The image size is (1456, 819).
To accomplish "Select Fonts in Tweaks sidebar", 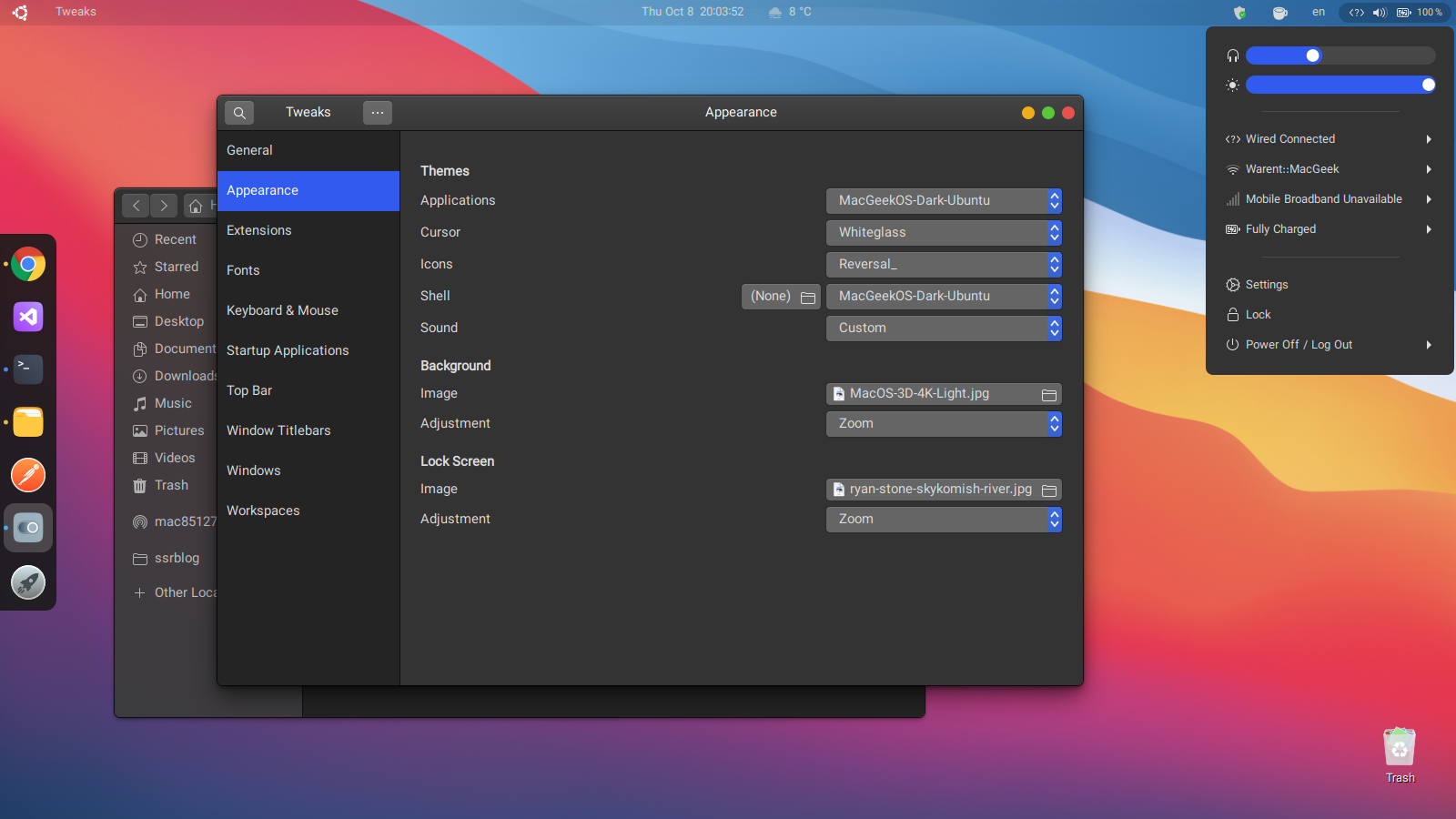I will point(308,271).
